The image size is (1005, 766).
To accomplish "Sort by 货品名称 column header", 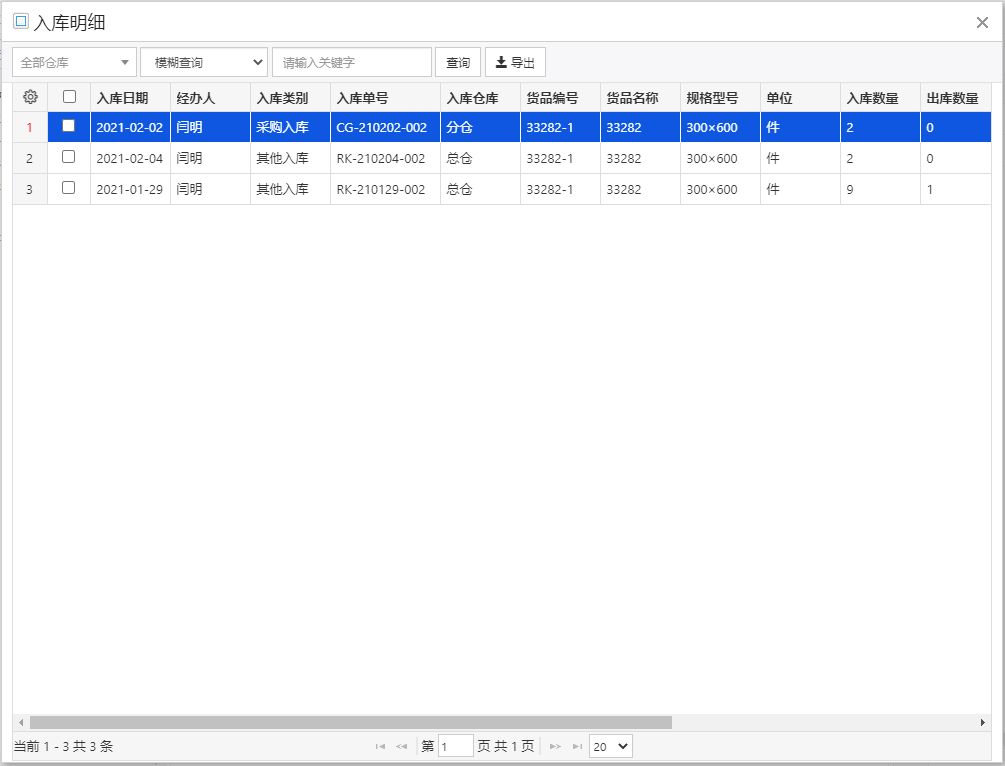I will [x=640, y=98].
